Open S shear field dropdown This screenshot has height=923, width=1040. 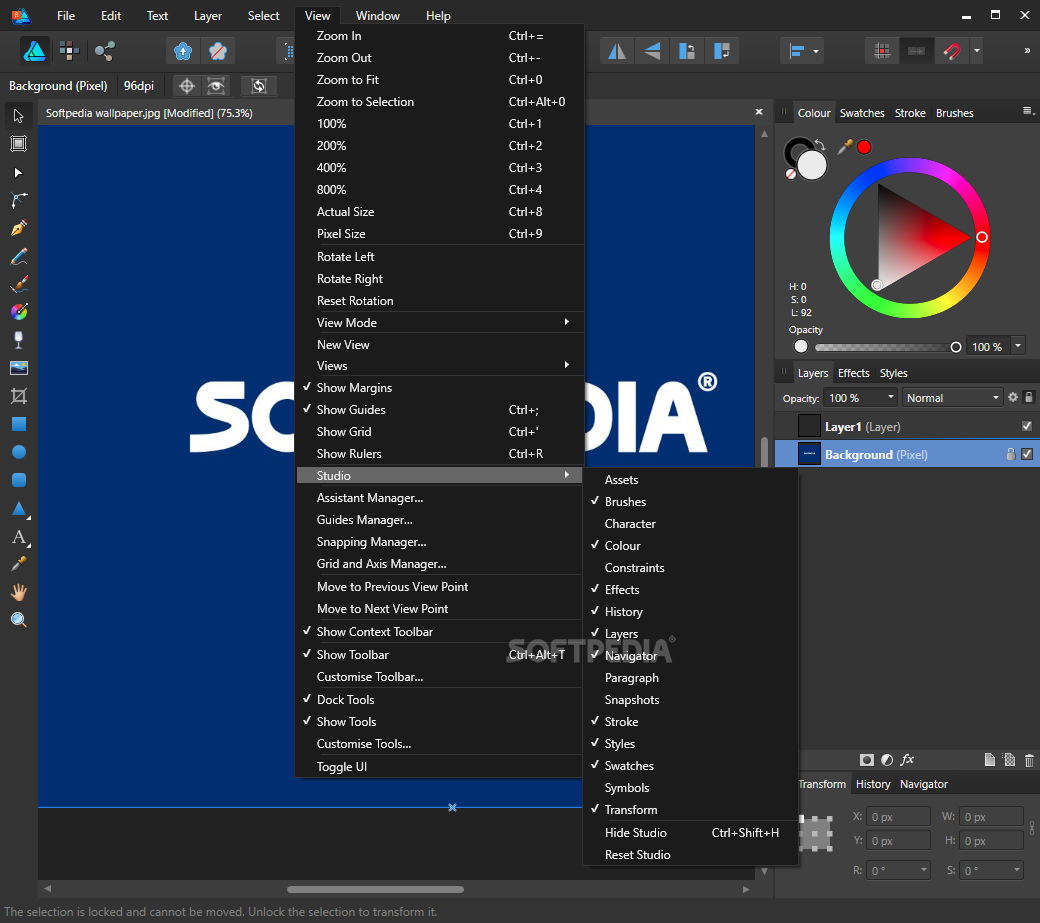coord(1017,869)
